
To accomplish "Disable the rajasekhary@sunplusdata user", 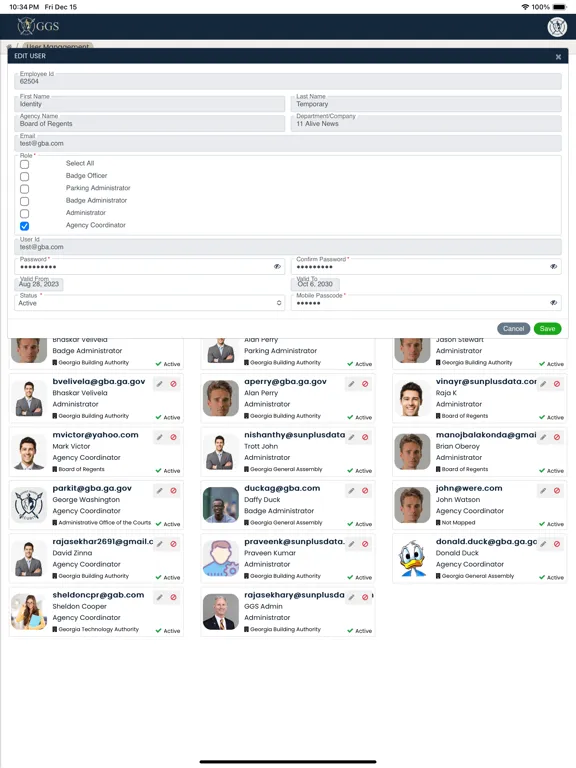I will [x=365, y=597].
